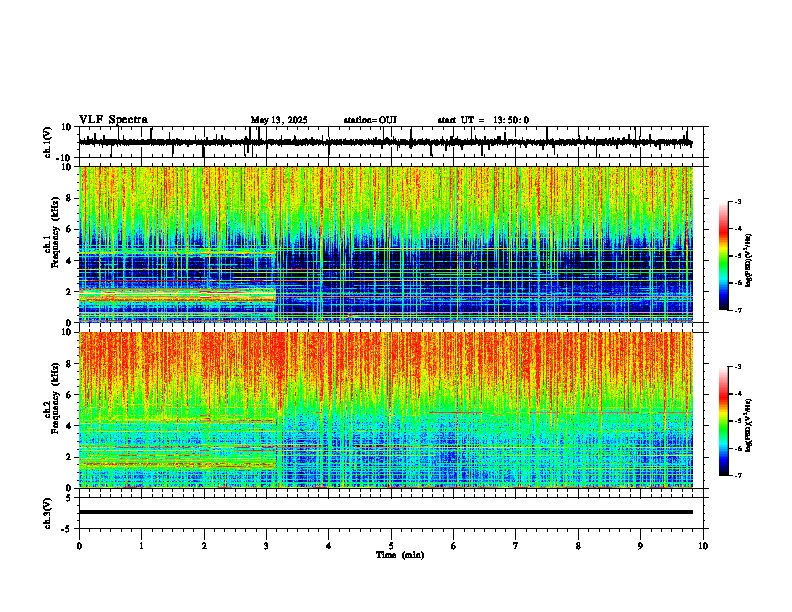Click time axis tick label "9"
The image size is (792, 612).
click(x=640, y=546)
